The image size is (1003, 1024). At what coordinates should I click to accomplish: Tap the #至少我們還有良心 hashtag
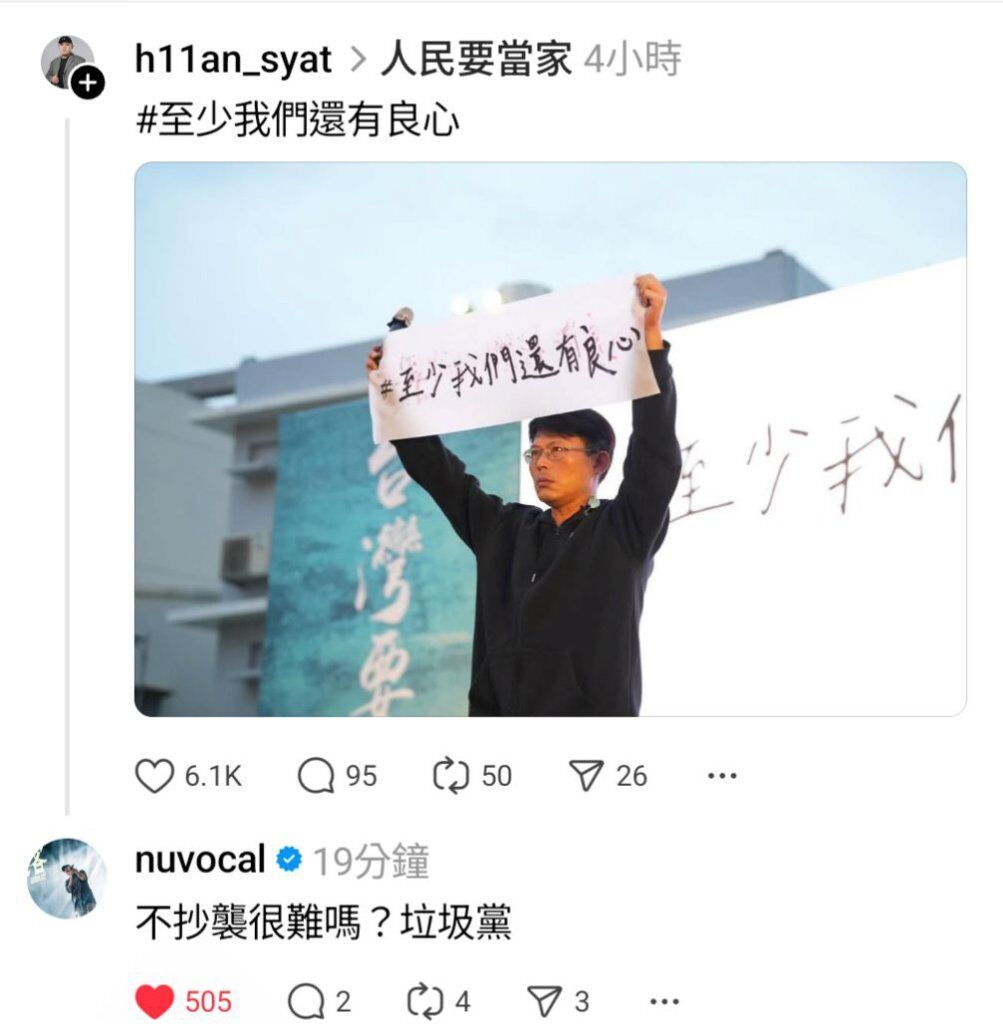tap(298, 121)
